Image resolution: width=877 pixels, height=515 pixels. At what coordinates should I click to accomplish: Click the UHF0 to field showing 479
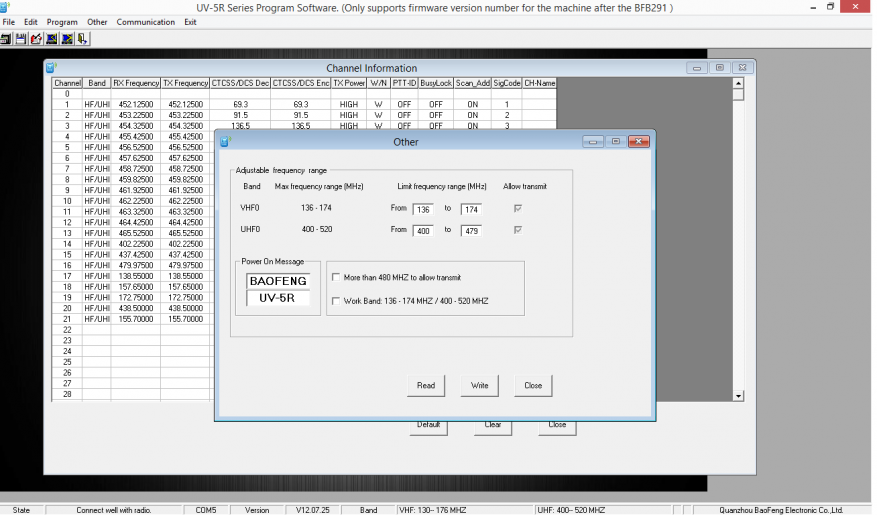[471, 230]
